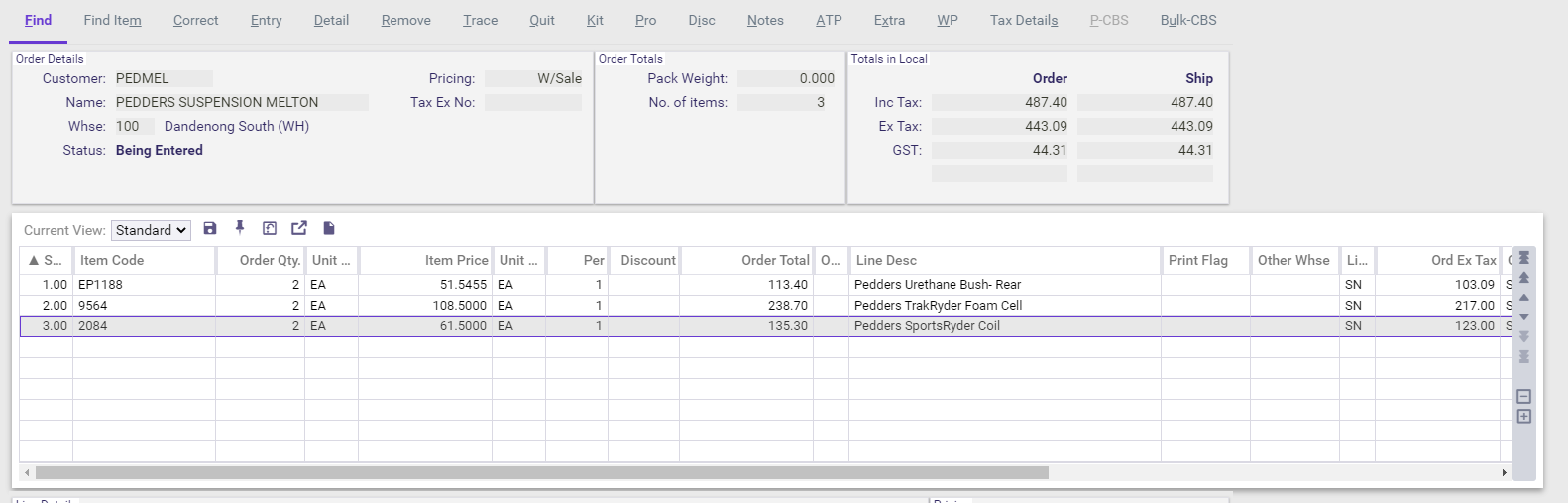1568x503 pixels.
Task: Move up one row with single up arrow
Action: pos(1524,297)
